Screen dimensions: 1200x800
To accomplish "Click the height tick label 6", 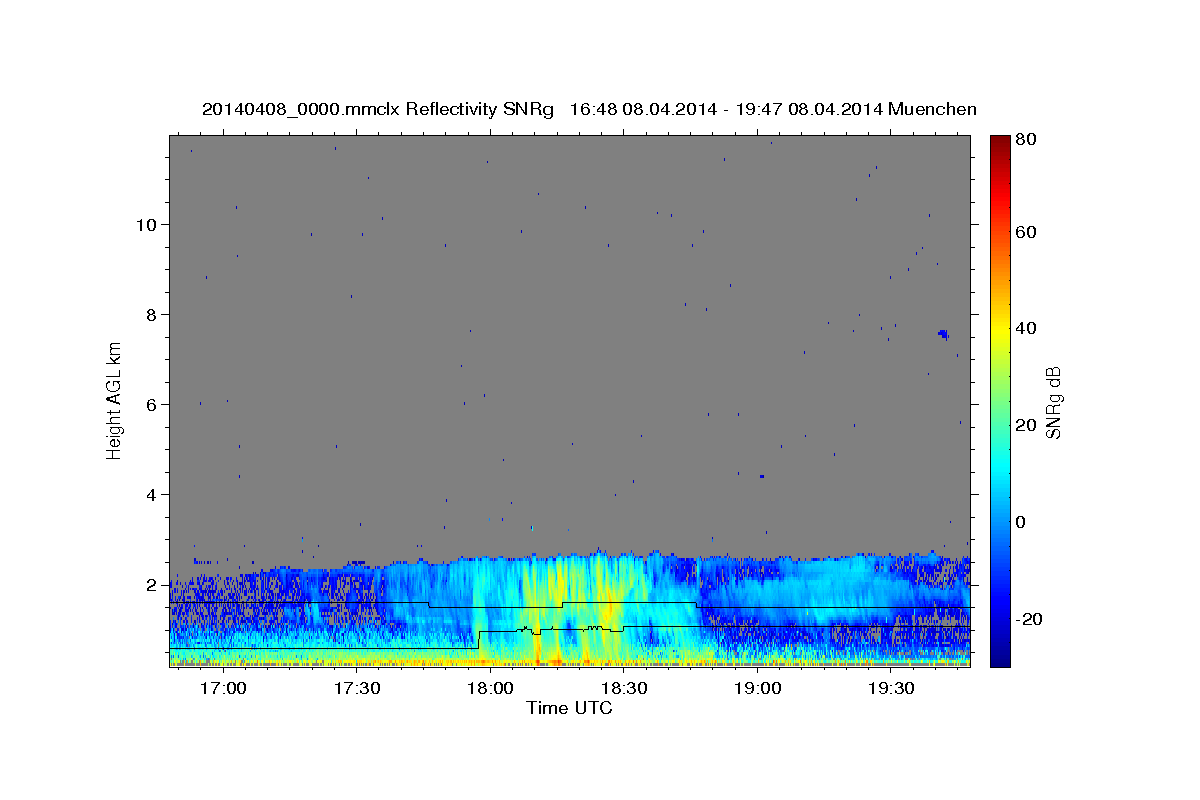I will pos(153,405).
